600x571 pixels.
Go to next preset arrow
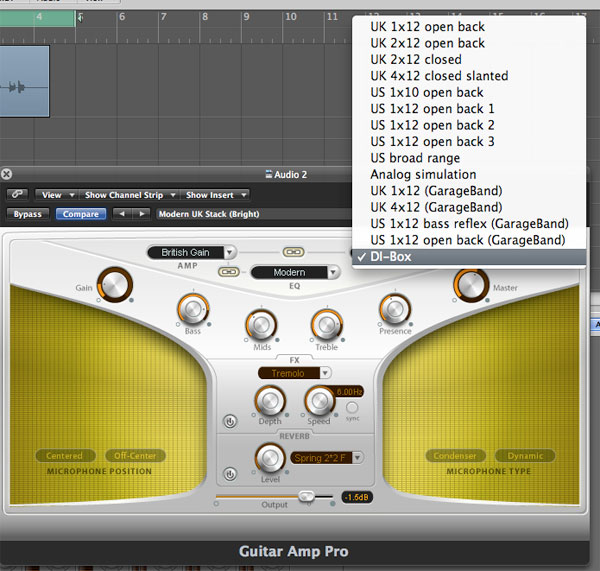[x=142, y=214]
